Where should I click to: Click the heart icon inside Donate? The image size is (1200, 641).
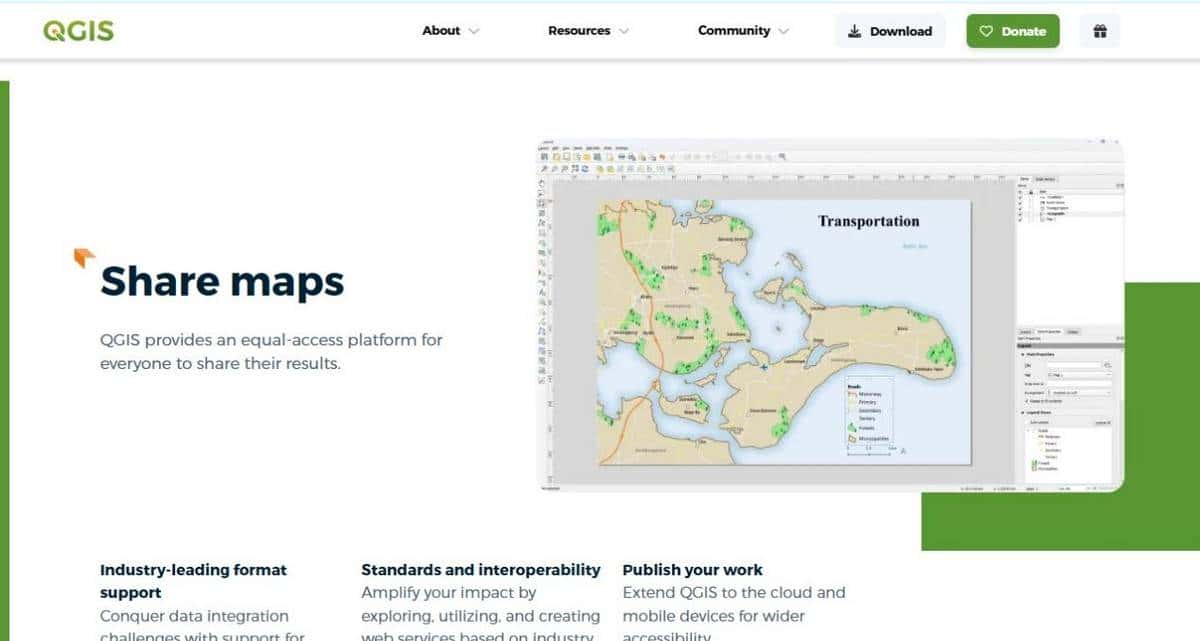(986, 31)
